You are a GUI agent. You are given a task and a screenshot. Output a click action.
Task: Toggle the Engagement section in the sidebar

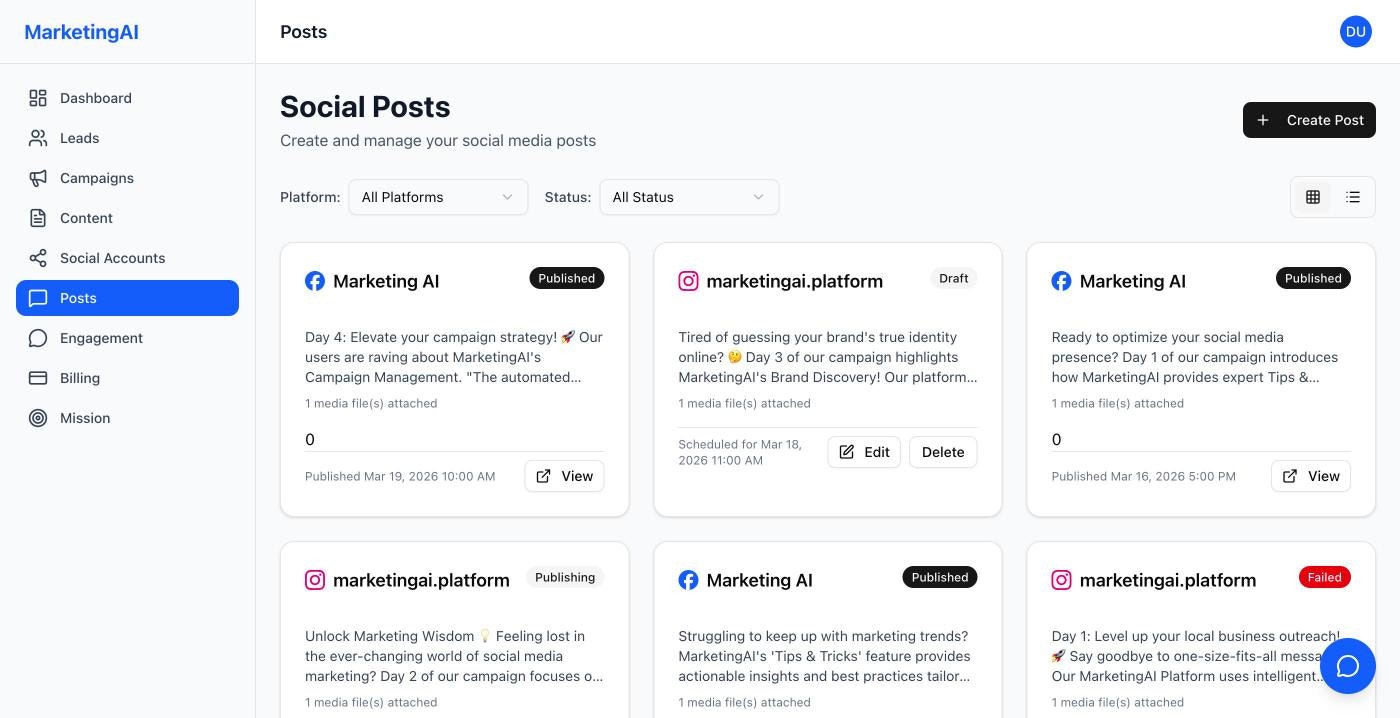(x=101, y=338)
